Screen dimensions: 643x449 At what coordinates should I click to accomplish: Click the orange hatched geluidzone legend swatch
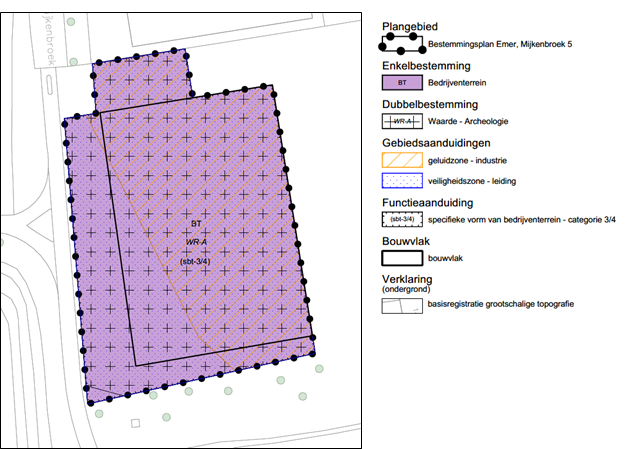click(402, 160)
